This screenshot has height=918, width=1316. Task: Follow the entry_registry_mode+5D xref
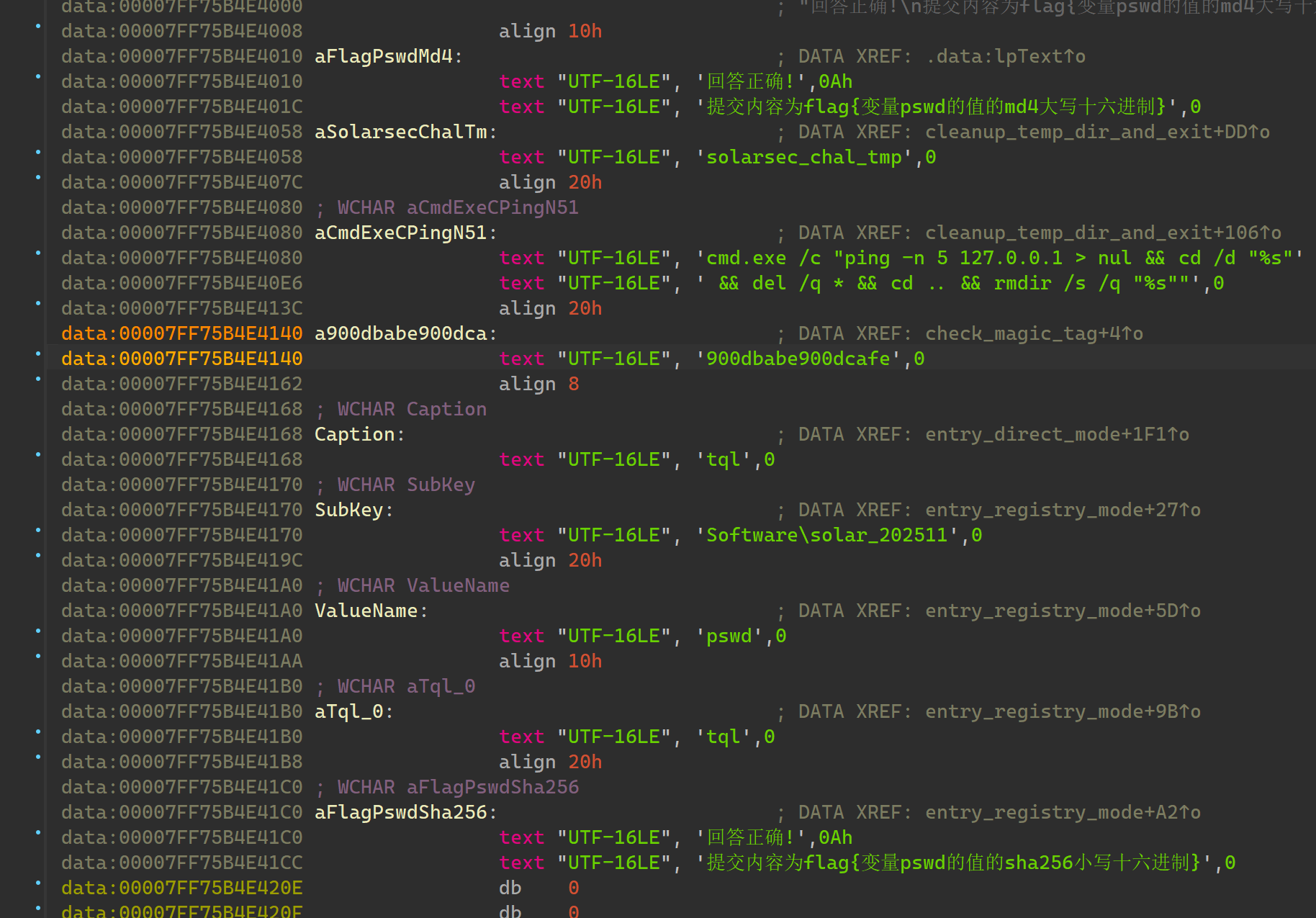pos(1062,611)
